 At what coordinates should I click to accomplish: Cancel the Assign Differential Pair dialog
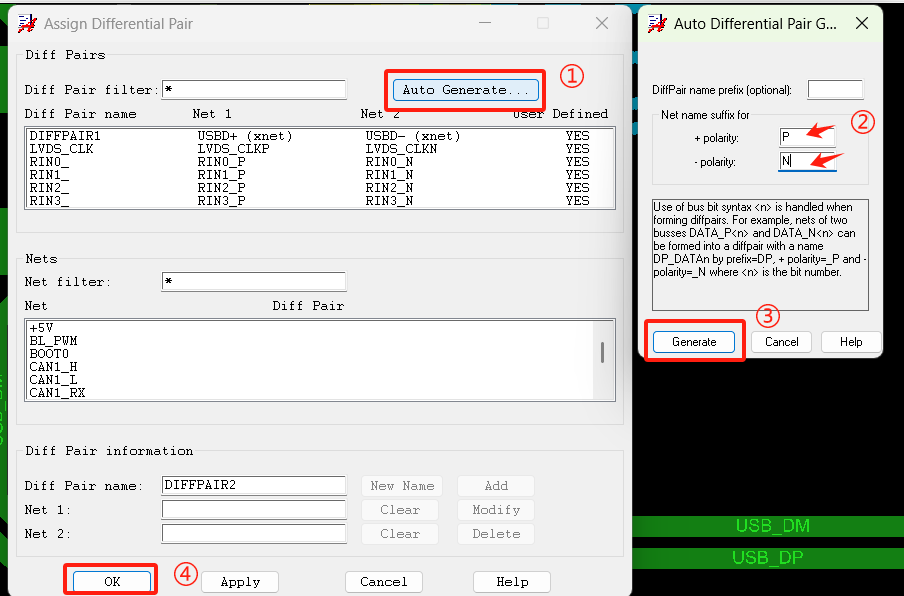[x=383, y=582]
